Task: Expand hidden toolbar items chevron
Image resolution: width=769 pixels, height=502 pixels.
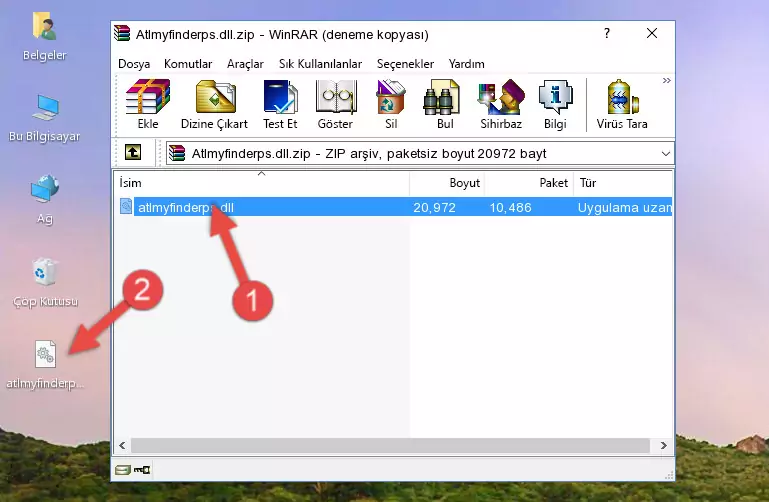Action: [666, 81]
